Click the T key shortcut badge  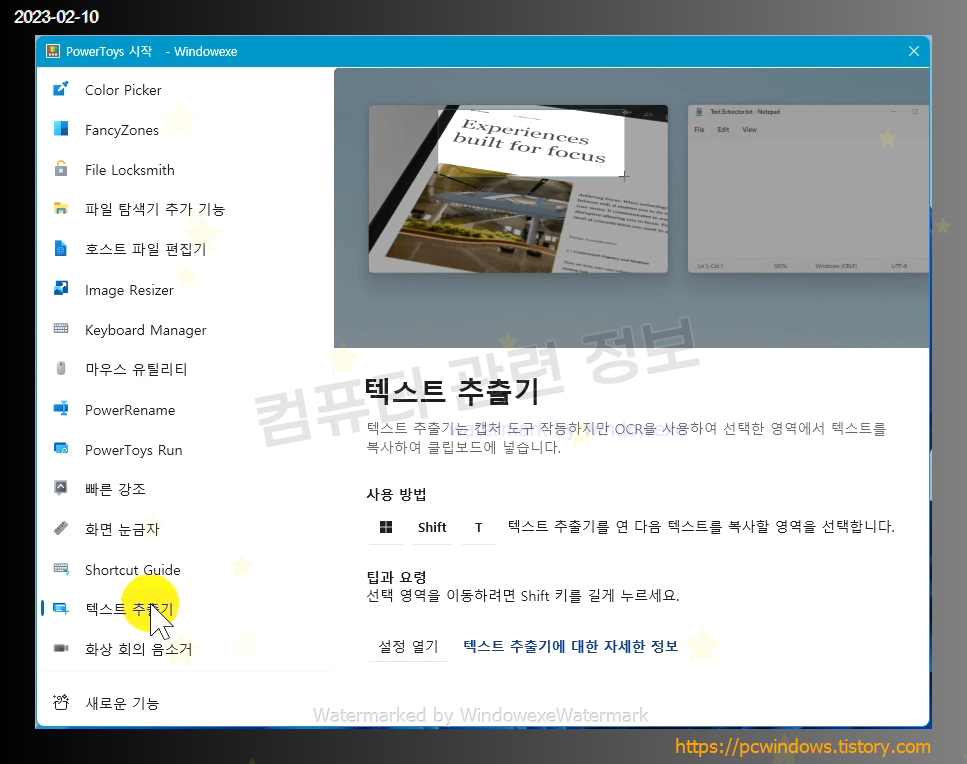tap(479, 527)
